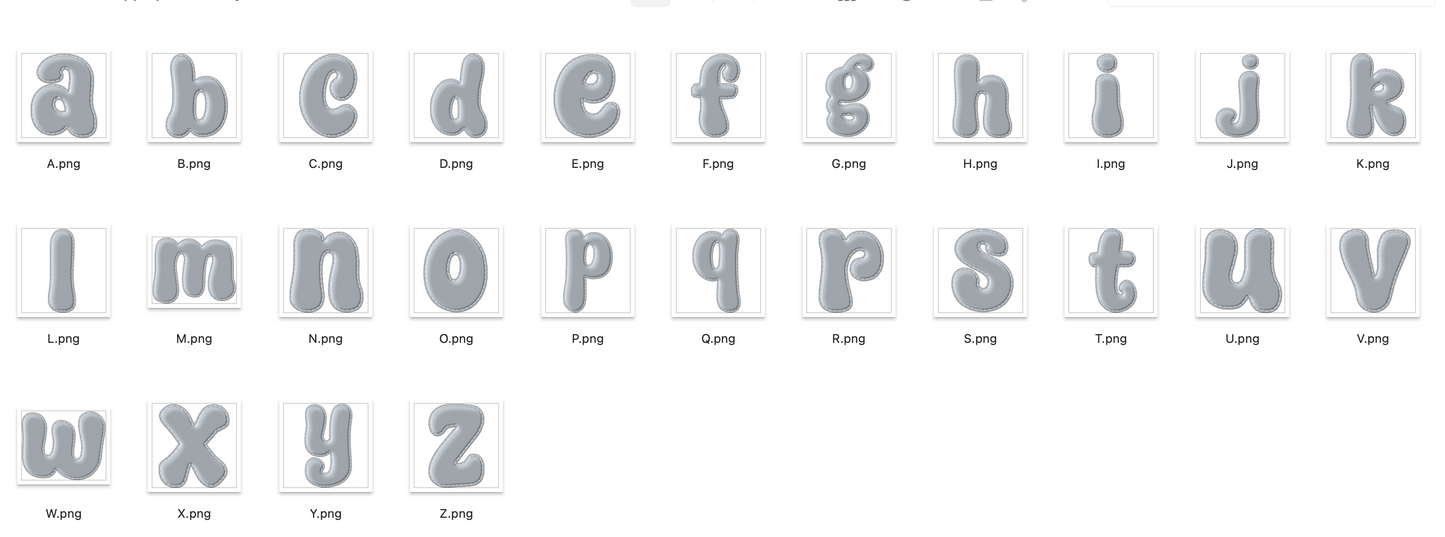
Task: Click the file name A.png
Action: (x=63, y=164)
